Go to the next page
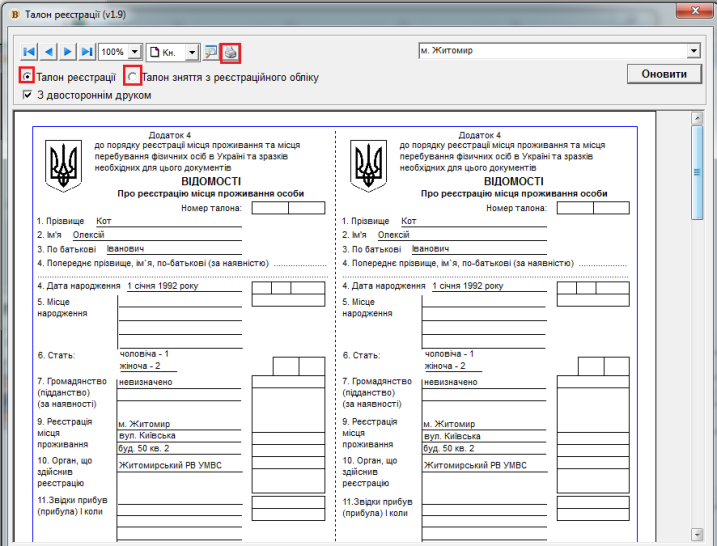 point(68,51)
